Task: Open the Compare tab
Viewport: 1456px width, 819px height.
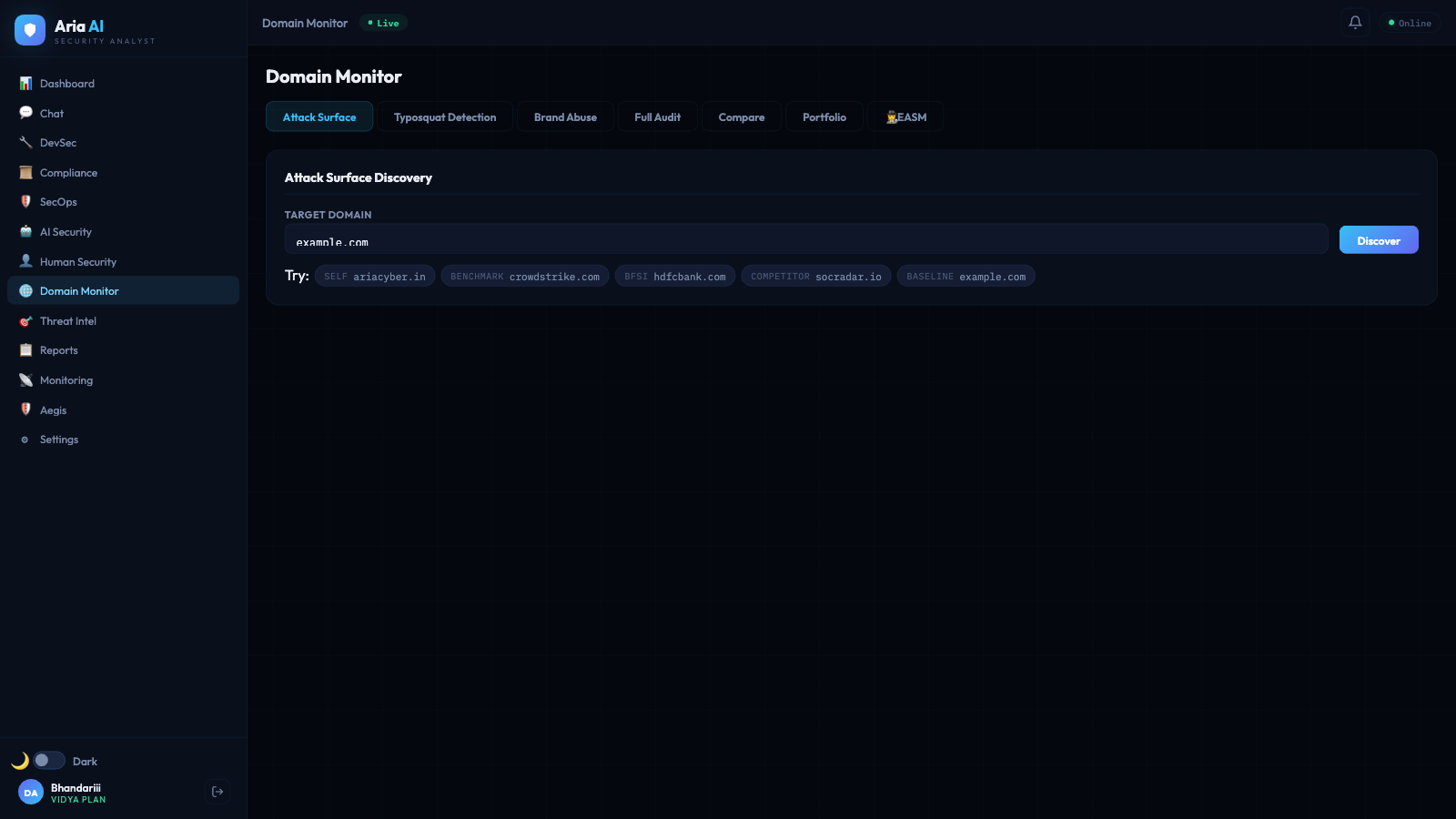Action: (x=742, y=116)
